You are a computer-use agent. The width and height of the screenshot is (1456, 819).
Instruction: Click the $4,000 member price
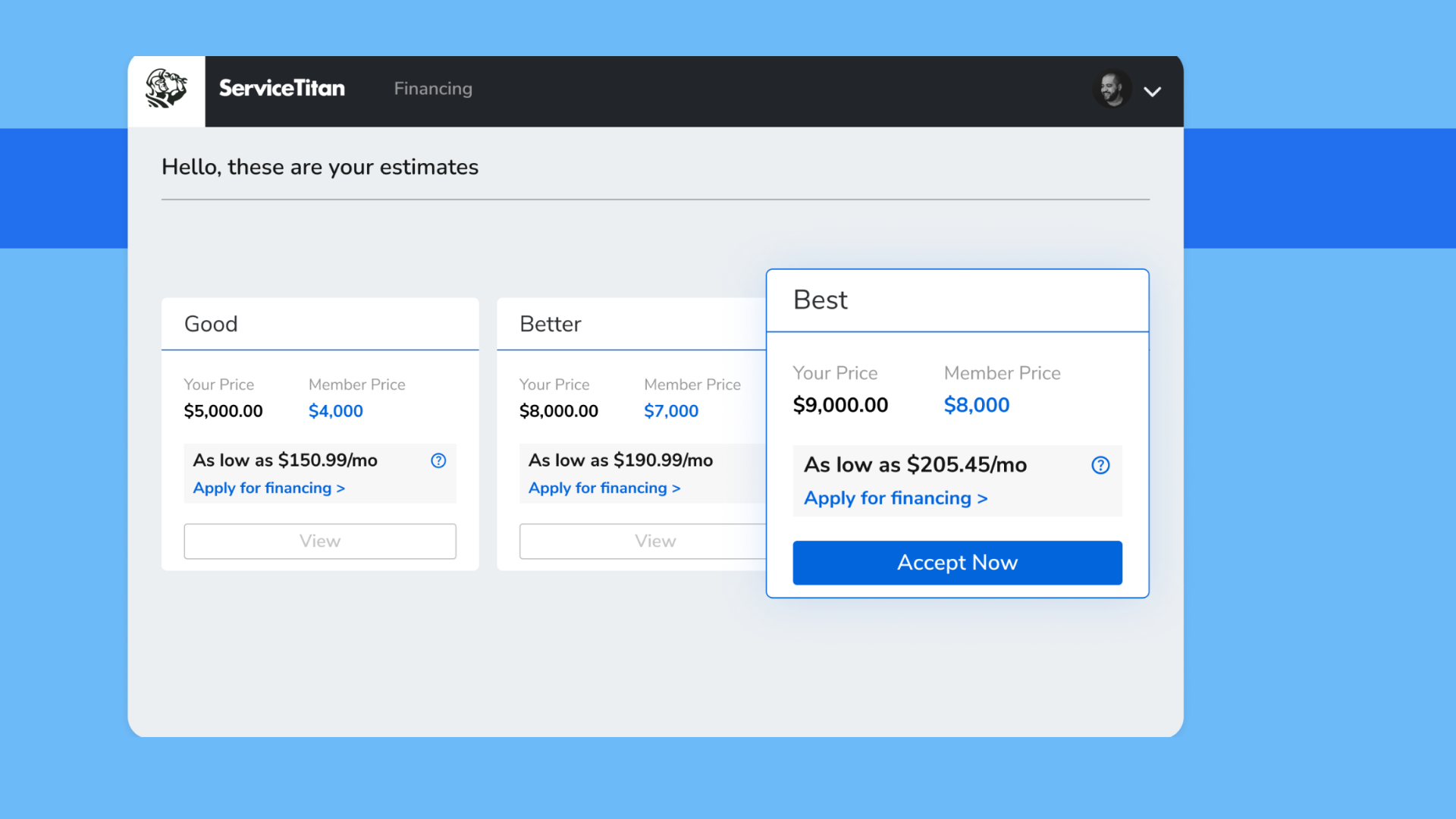(x=335, y=411)
